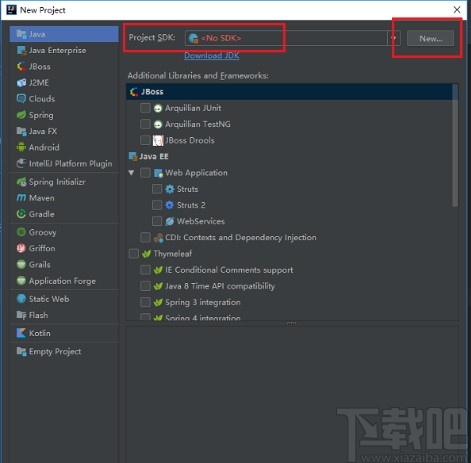This screenshot has height=463, width=471.
Task: Select the Java project type icon
Action: pyautogui.click(x=21, y=34)
